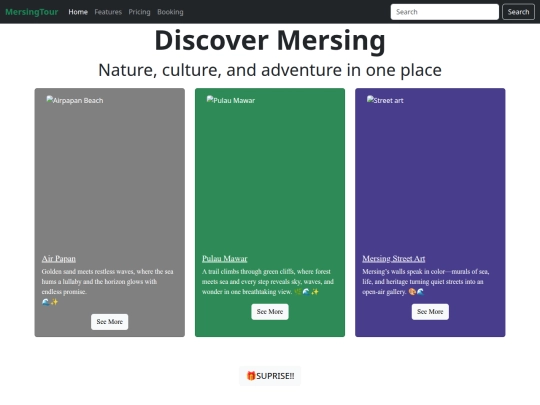Click the gift icon SUPRISE!! button
Screen dimensions: 540x405
(270, 376)
